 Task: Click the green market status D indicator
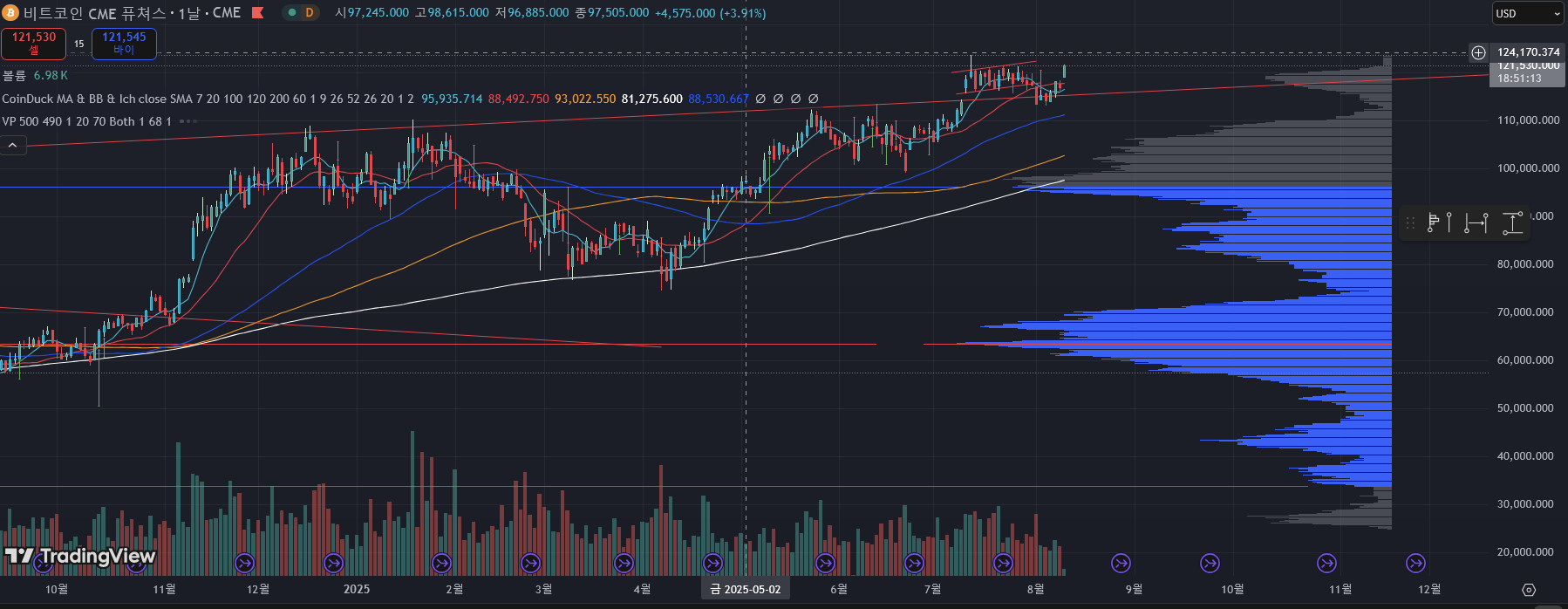tap(302, 12)
